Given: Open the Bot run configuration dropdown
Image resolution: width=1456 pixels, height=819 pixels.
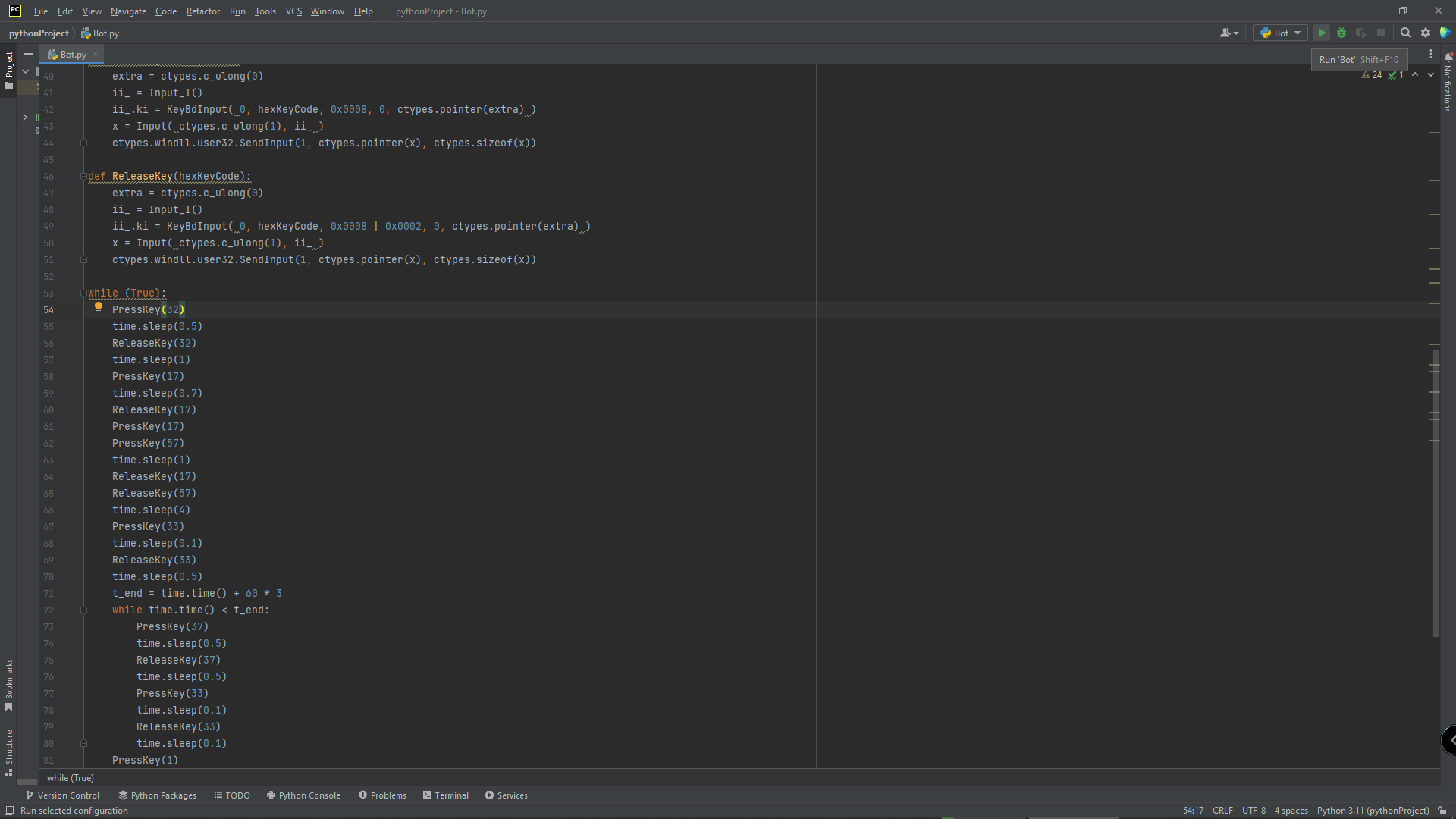Looking at the screenshot, I should [x=1281, y=33].
